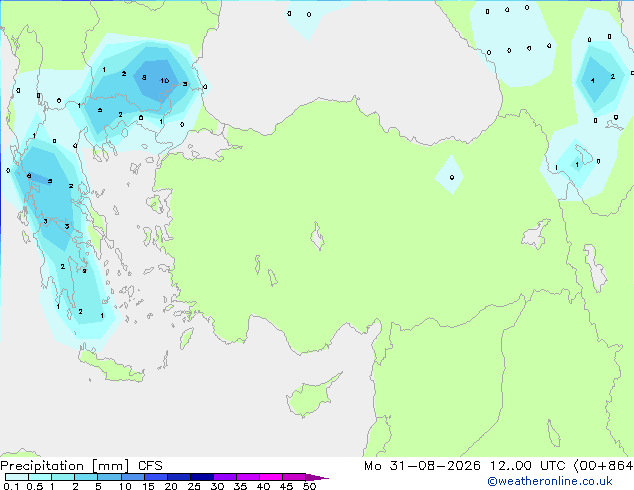634x490 pixels.
Task: Click the legend scale label '20'
Action: pos(171,486)
